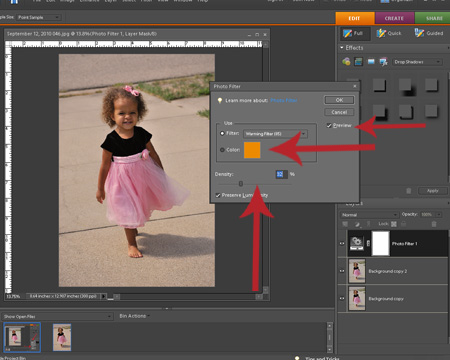Switch to Guided edit mode
Viewport: 450px width, 360px height.
tap(429, 33)
